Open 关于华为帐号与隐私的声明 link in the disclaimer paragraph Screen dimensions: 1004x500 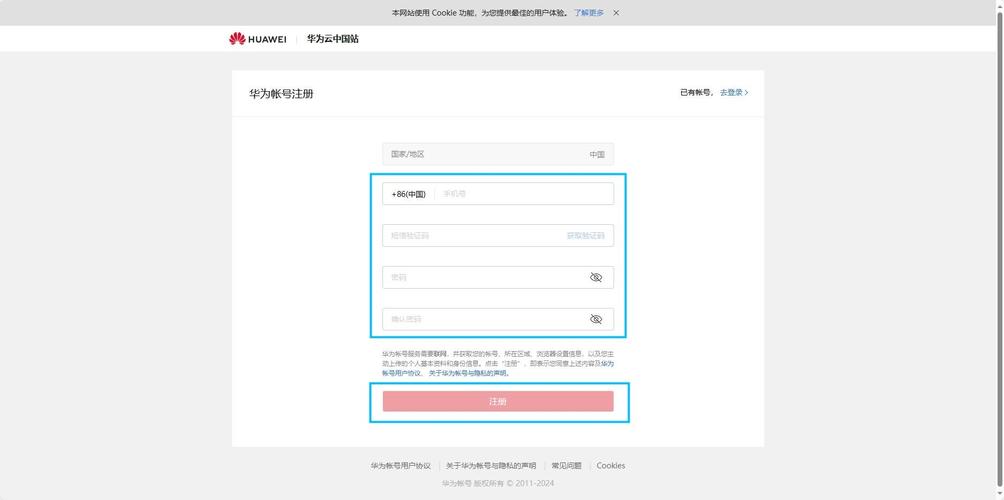pos(469,373)
